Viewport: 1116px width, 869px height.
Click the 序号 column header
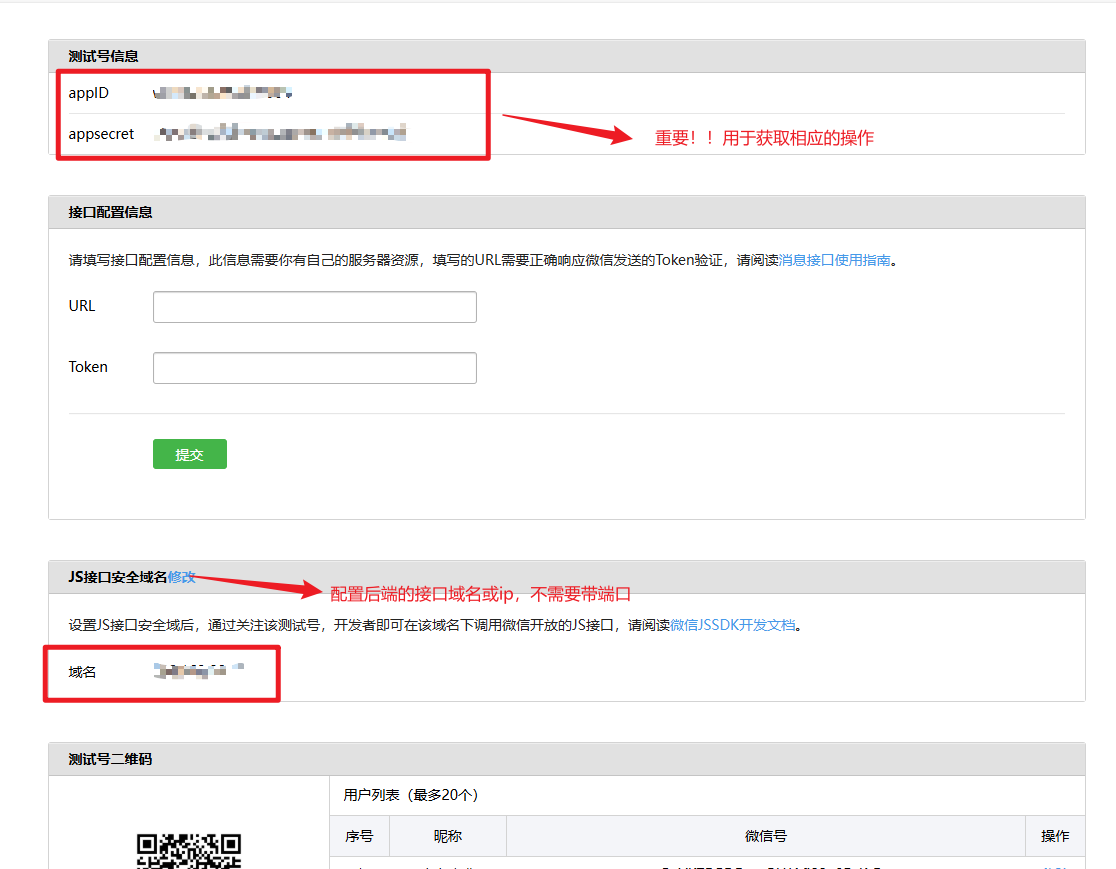359,836
